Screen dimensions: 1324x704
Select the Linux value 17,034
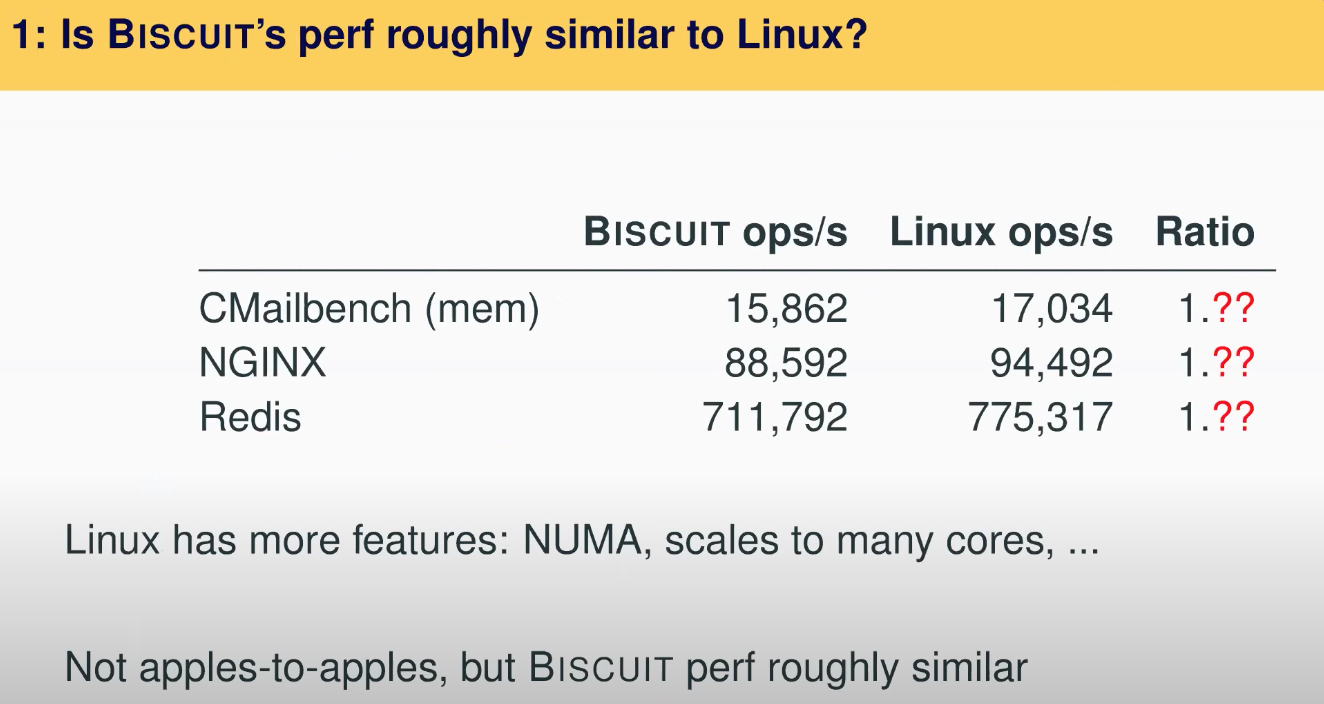tap(1050, 310)
